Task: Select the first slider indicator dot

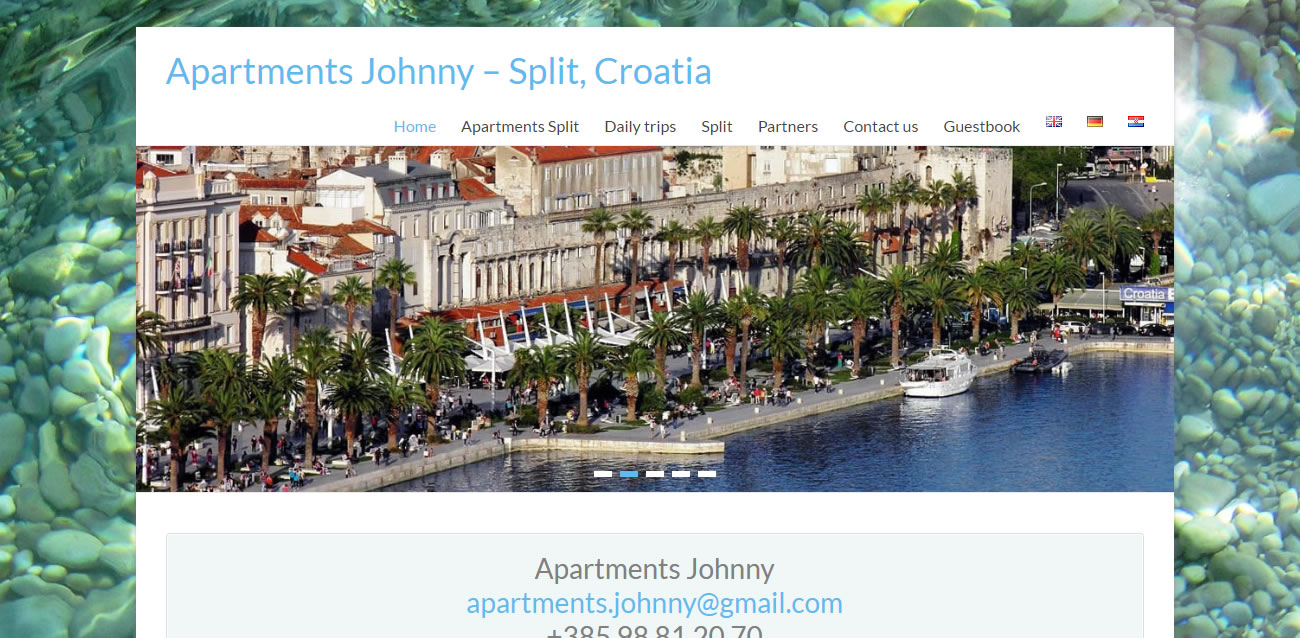Action: tap(603, 474)
